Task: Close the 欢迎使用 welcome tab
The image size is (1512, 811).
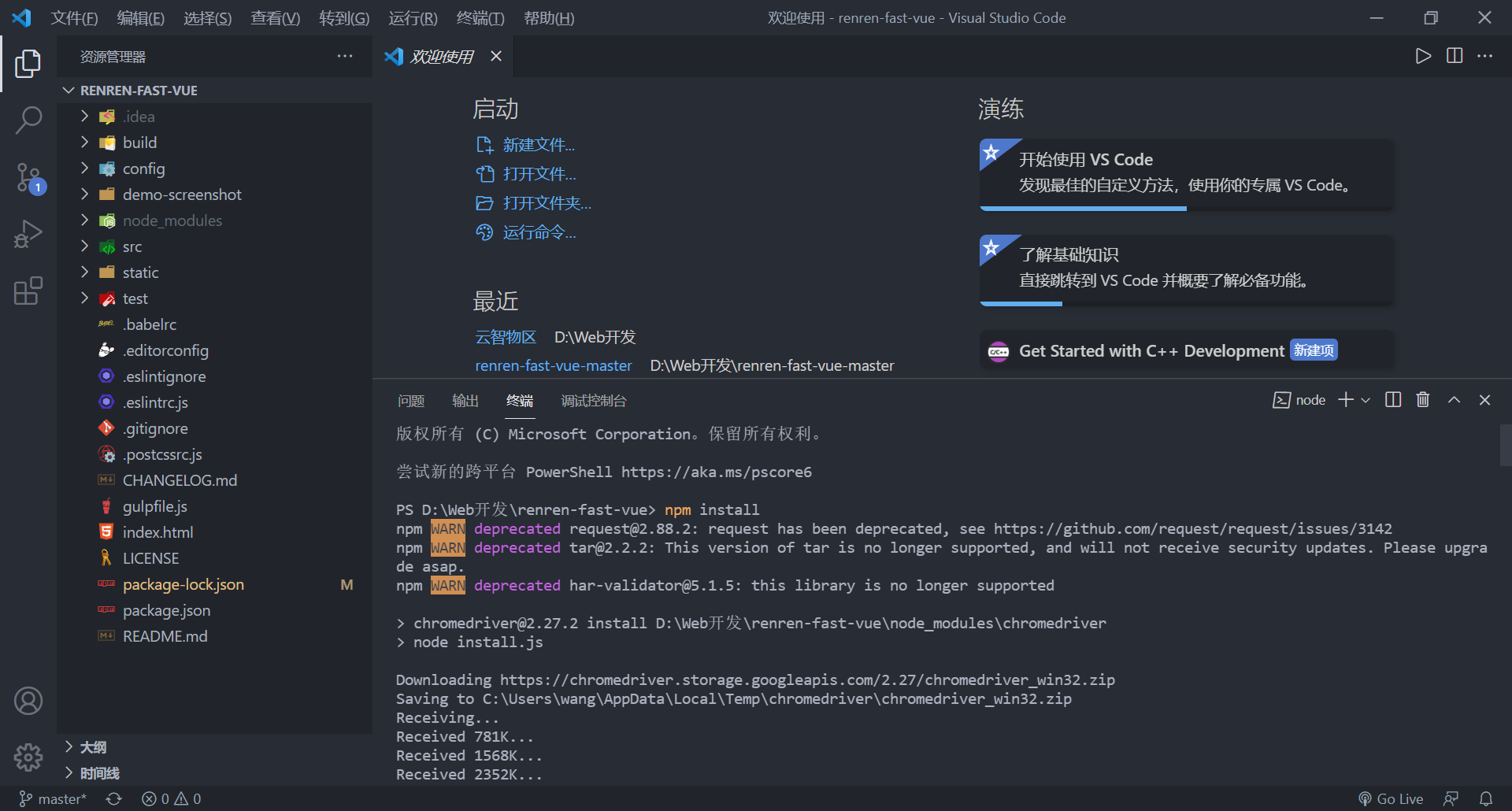Action: click(496, 56)
